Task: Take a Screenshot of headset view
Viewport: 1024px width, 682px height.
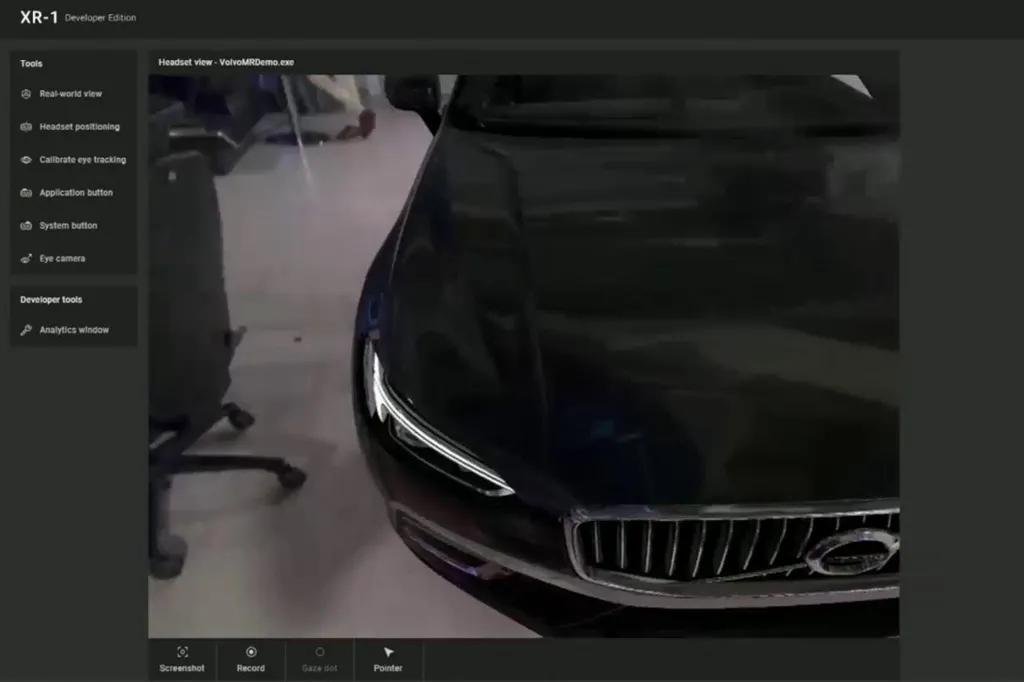Action: click(x=182, y=660)
